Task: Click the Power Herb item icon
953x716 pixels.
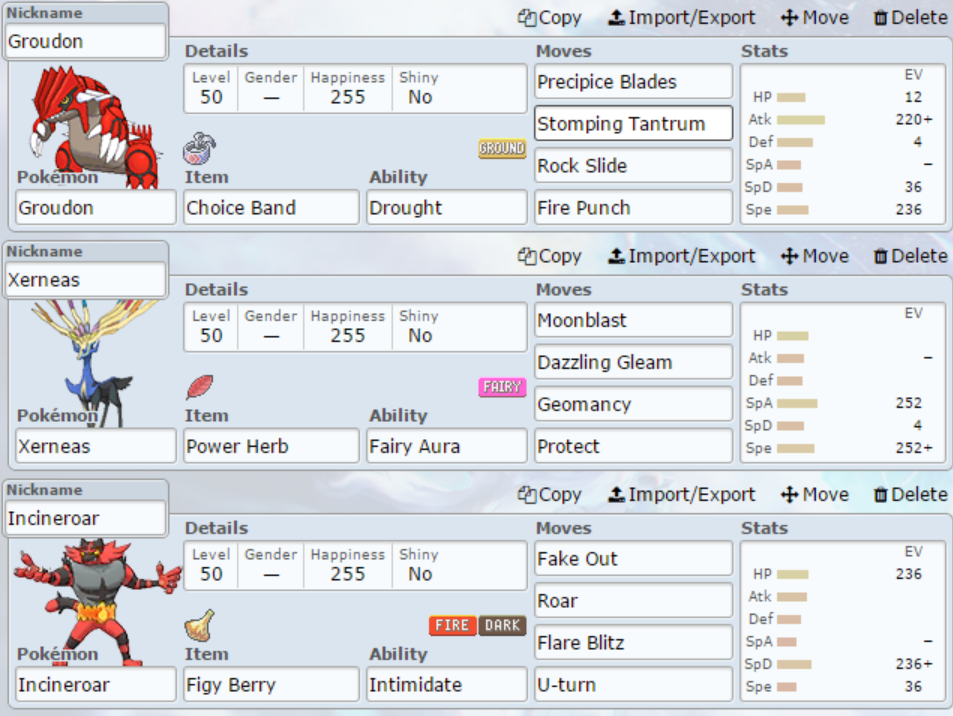Action: click(x=199, y=387)
